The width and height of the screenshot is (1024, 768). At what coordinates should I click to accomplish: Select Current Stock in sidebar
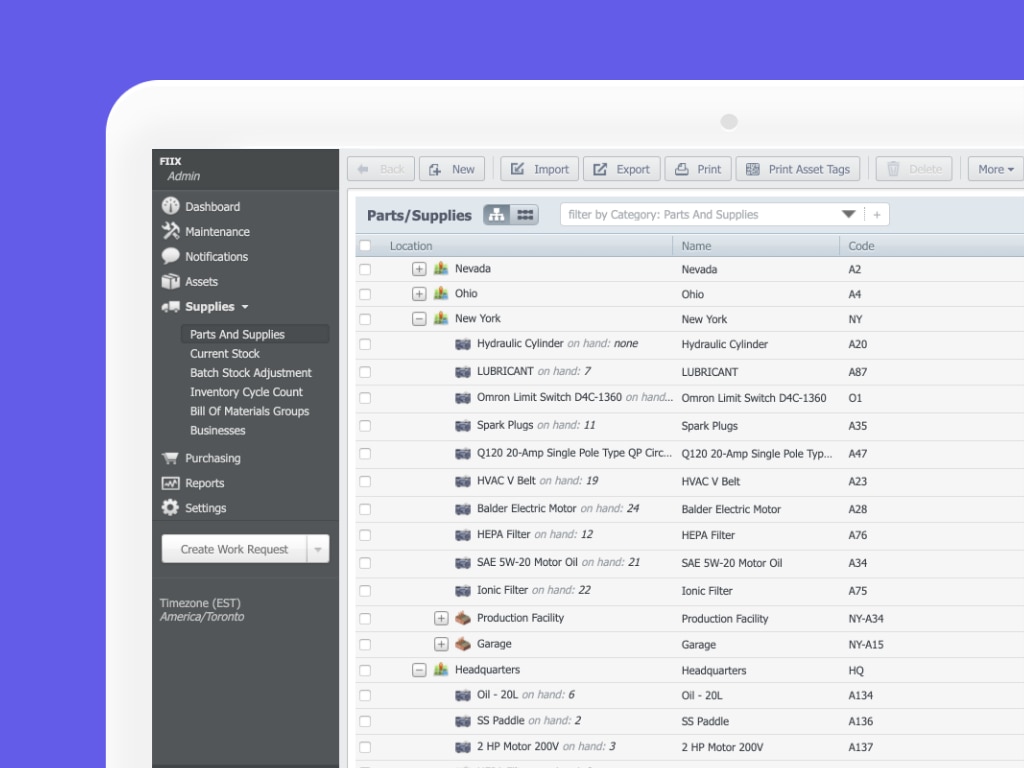click(x=225, y=354)
